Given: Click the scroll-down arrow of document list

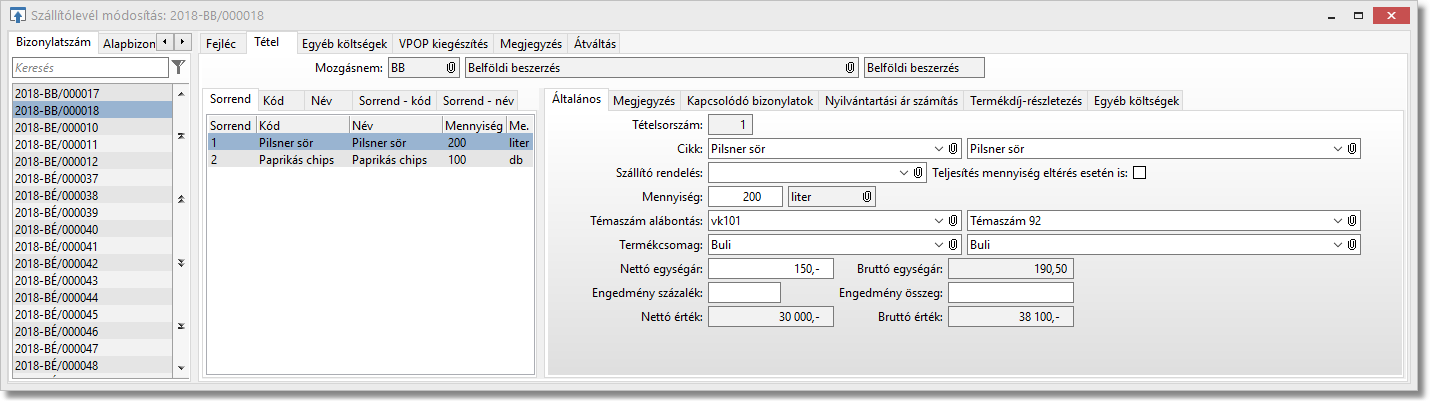Looking at the screenshot, I should [181, 368].
